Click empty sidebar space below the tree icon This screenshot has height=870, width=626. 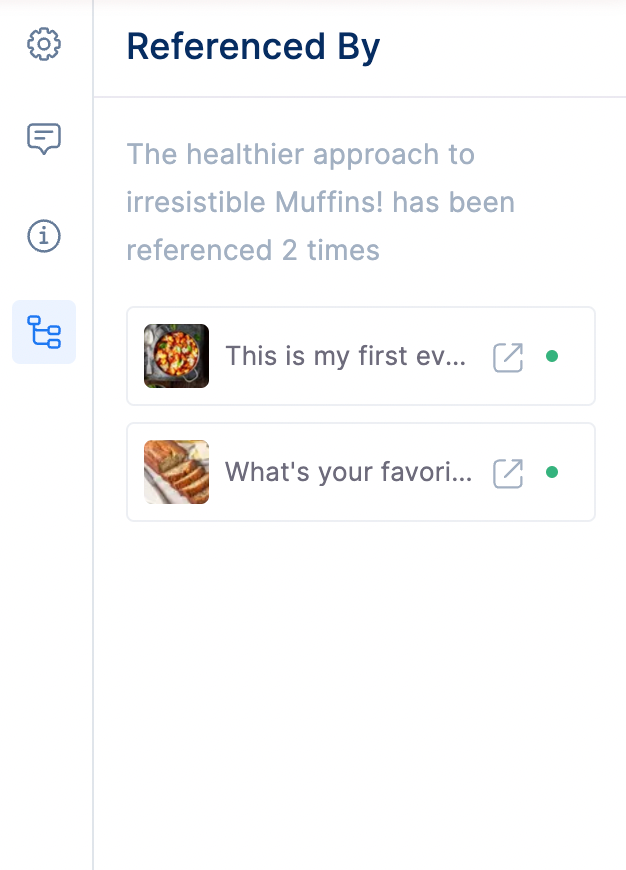coord(47,610)
